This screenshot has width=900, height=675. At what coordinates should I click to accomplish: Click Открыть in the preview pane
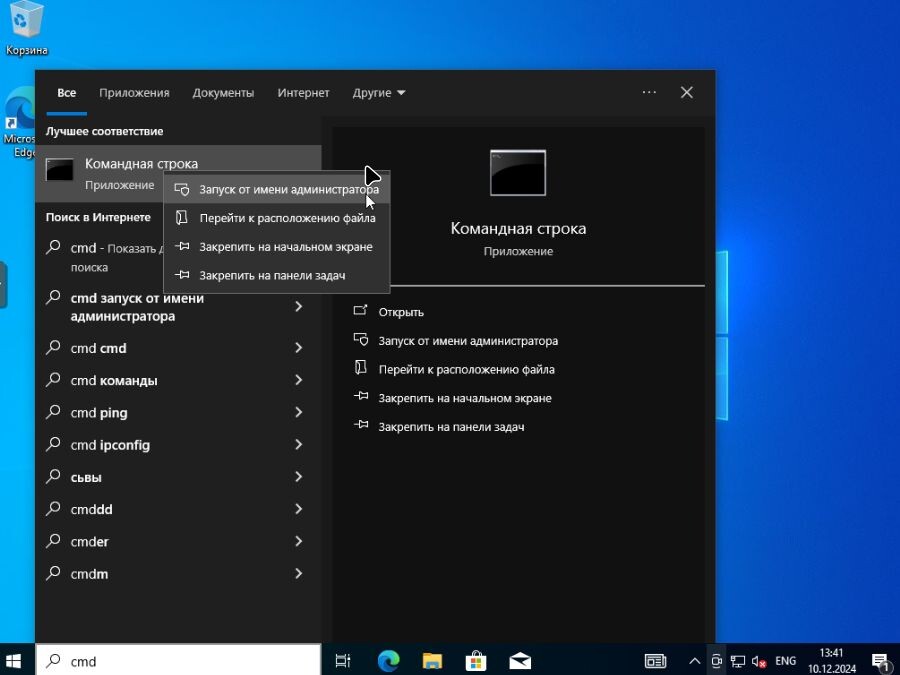click(401, 312)
